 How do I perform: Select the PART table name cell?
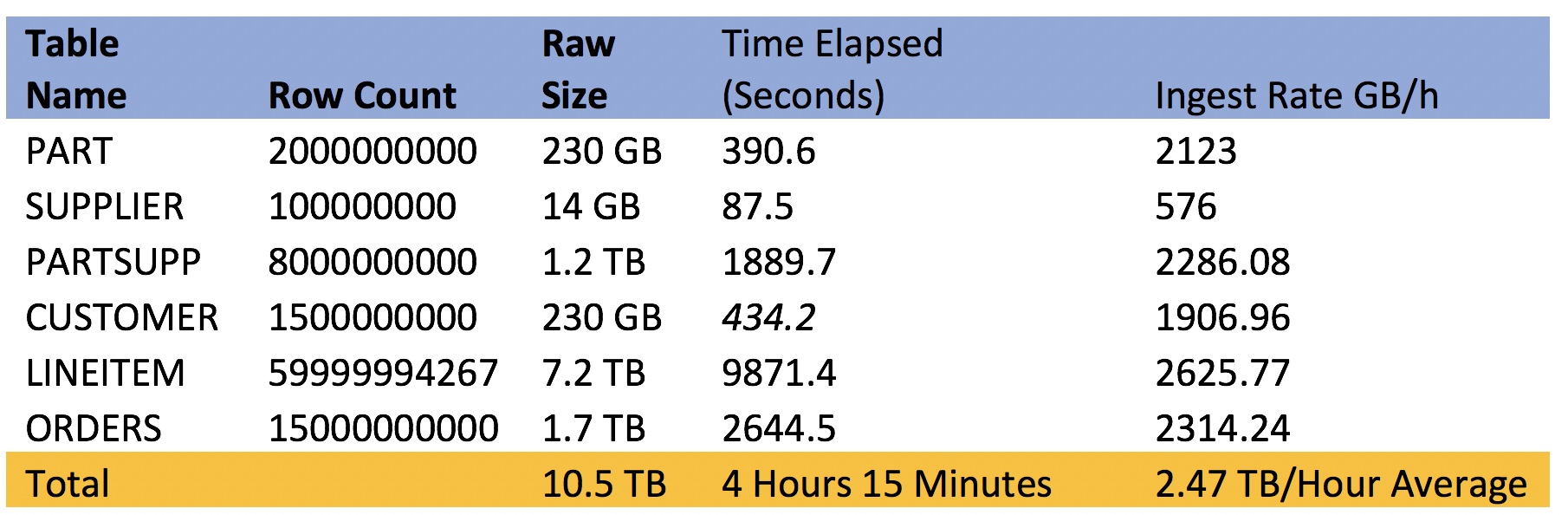(x=69, y=152)
